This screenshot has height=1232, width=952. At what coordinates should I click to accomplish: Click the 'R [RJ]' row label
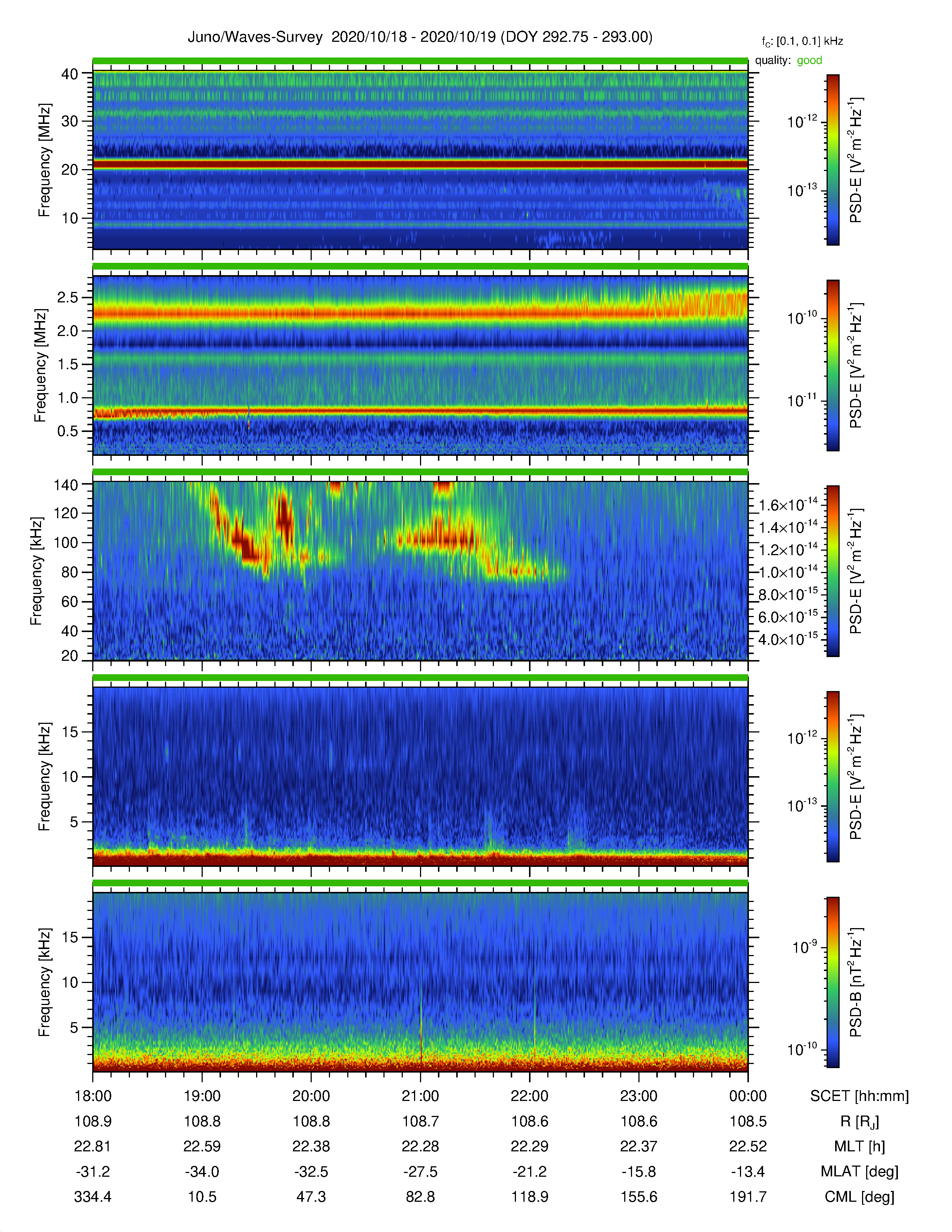coord(859,1121)
